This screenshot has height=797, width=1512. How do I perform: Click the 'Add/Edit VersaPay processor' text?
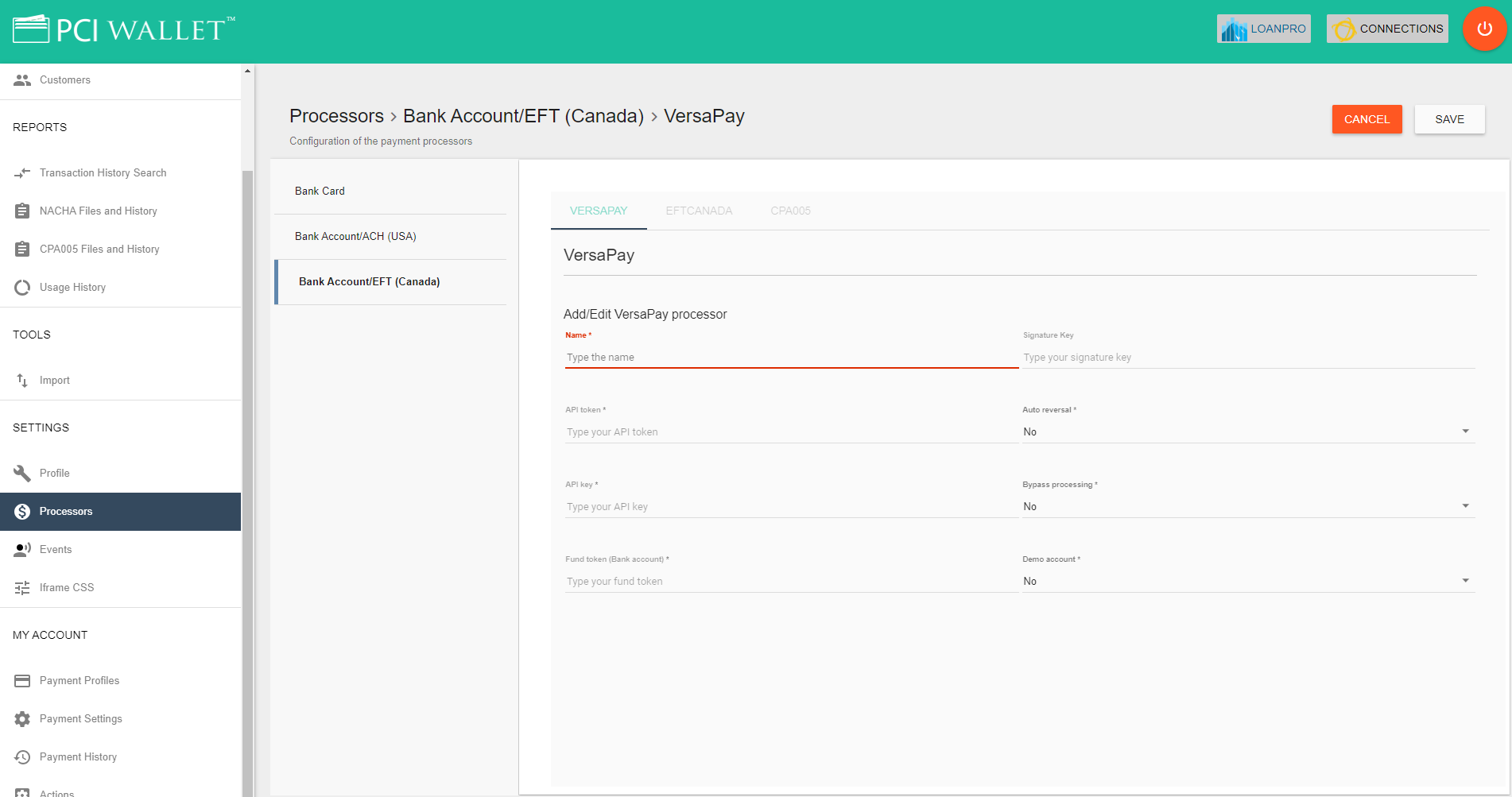coord(645,314)
